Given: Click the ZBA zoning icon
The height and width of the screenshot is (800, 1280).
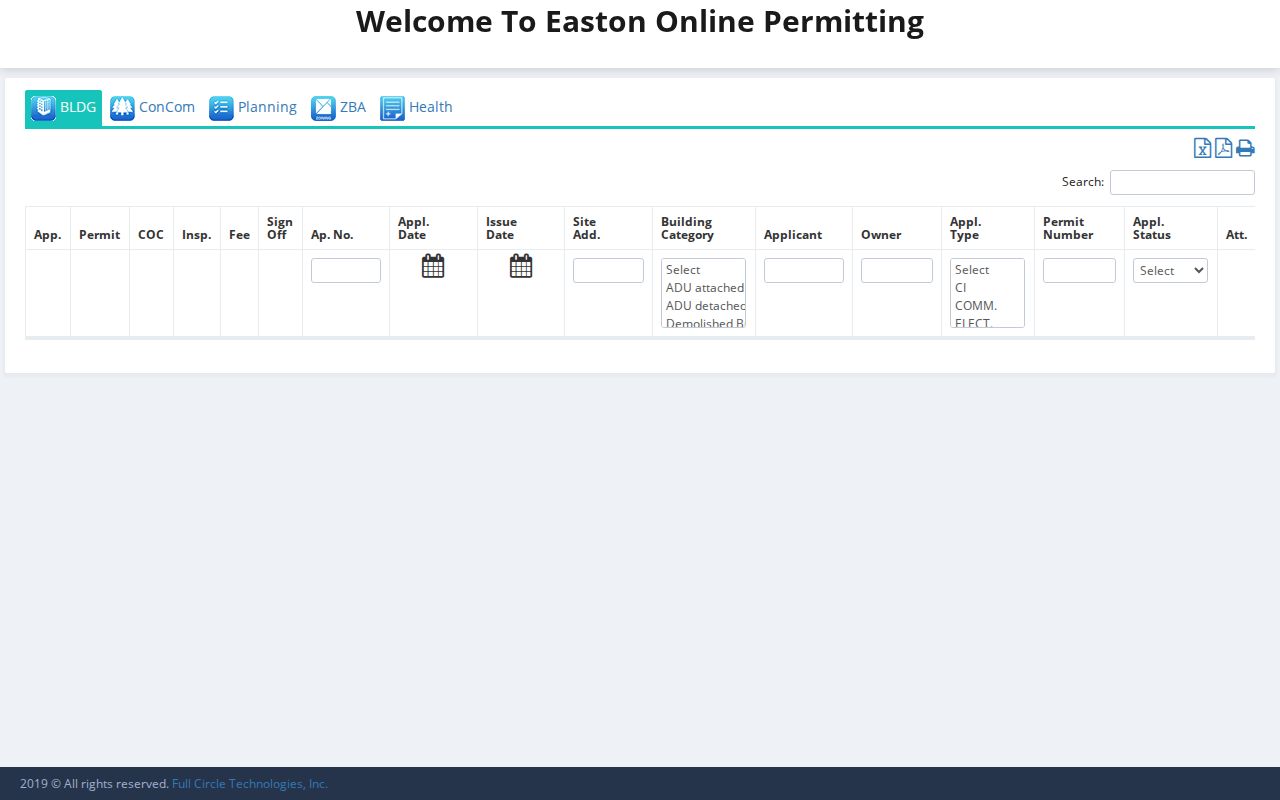Looking at the screenshot, I should pos(323,108).
